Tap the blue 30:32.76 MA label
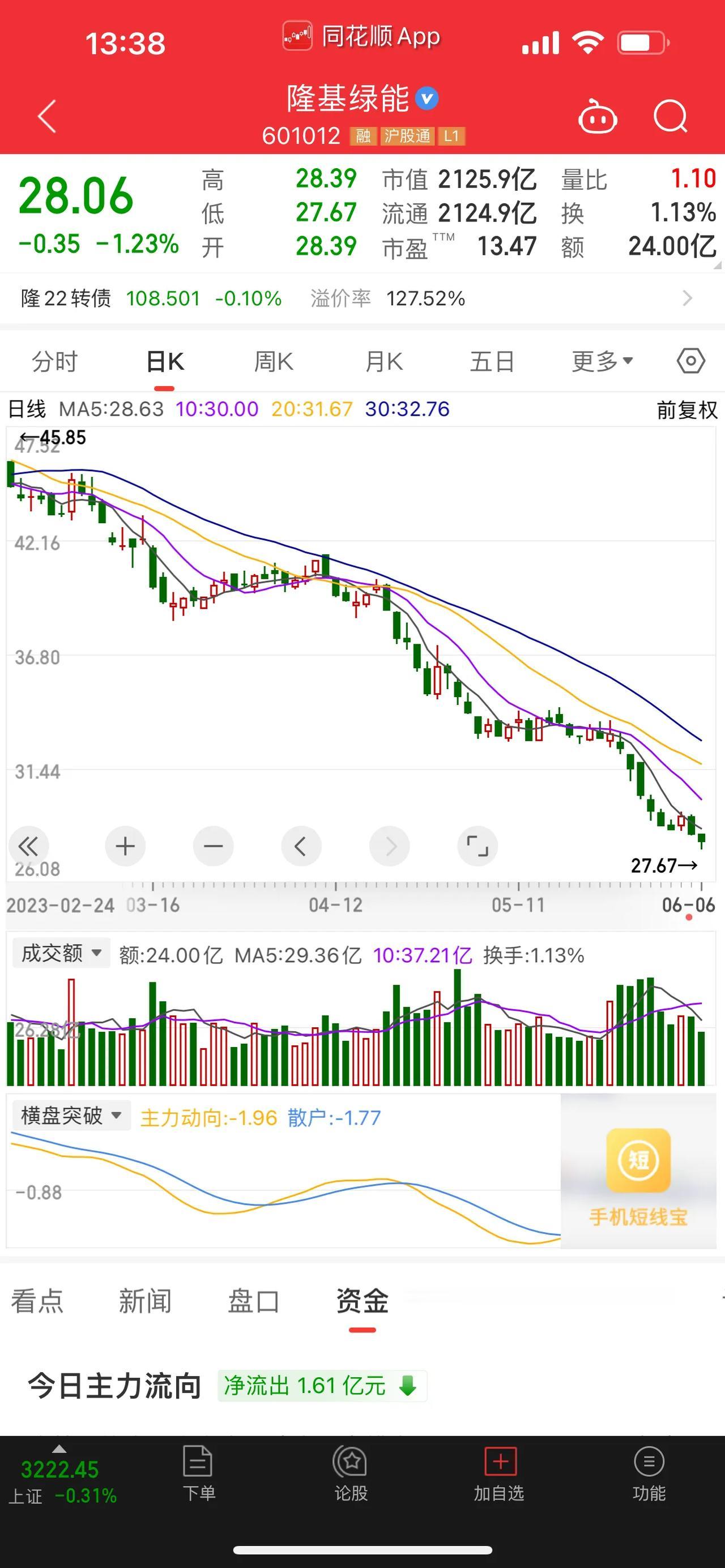Image resolution: width=725 pixels, height=1568 pixels. (x=407, y=409)
